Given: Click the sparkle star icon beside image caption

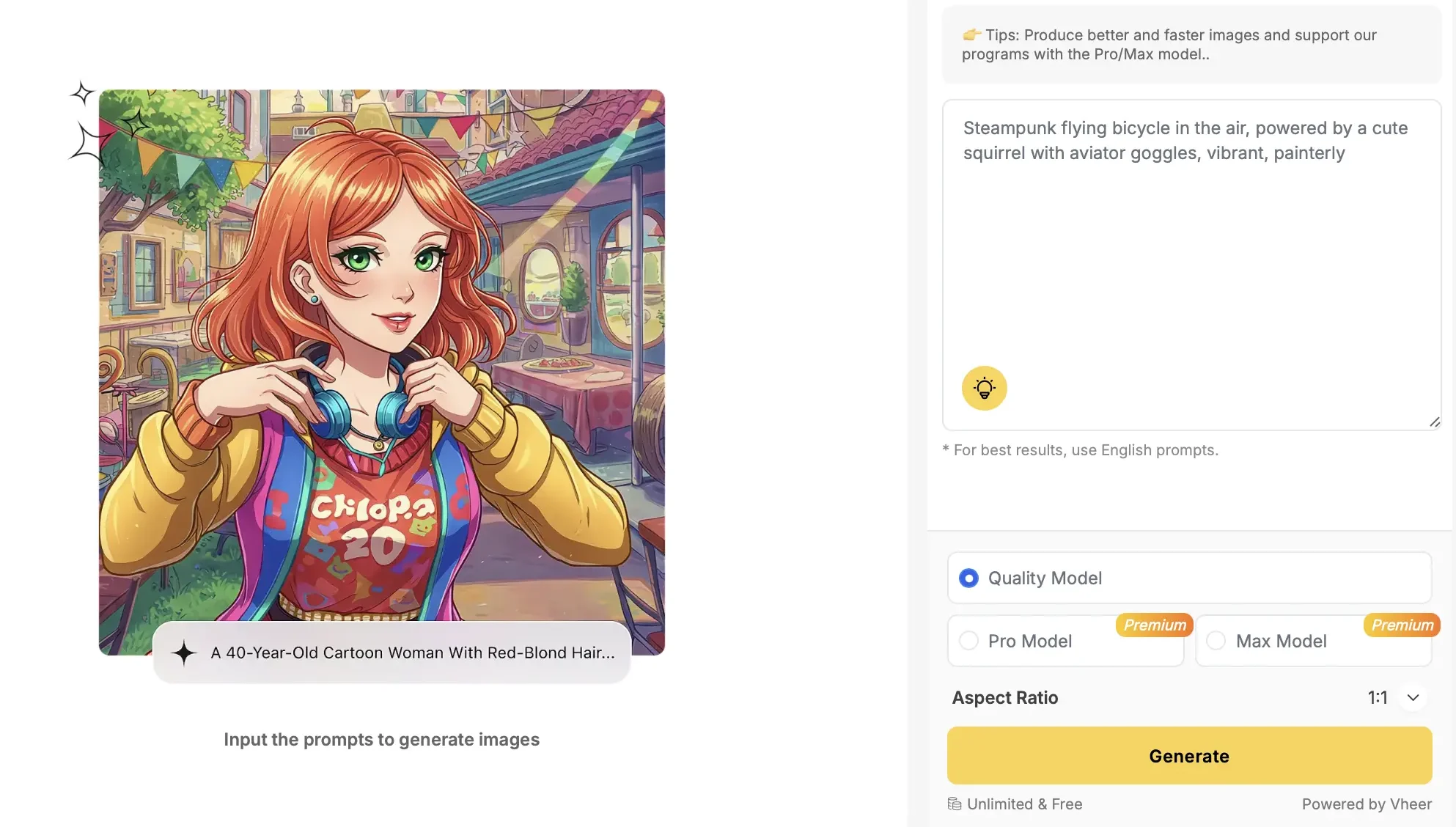Looking at the screenshot, I should [x=184, y=653].
